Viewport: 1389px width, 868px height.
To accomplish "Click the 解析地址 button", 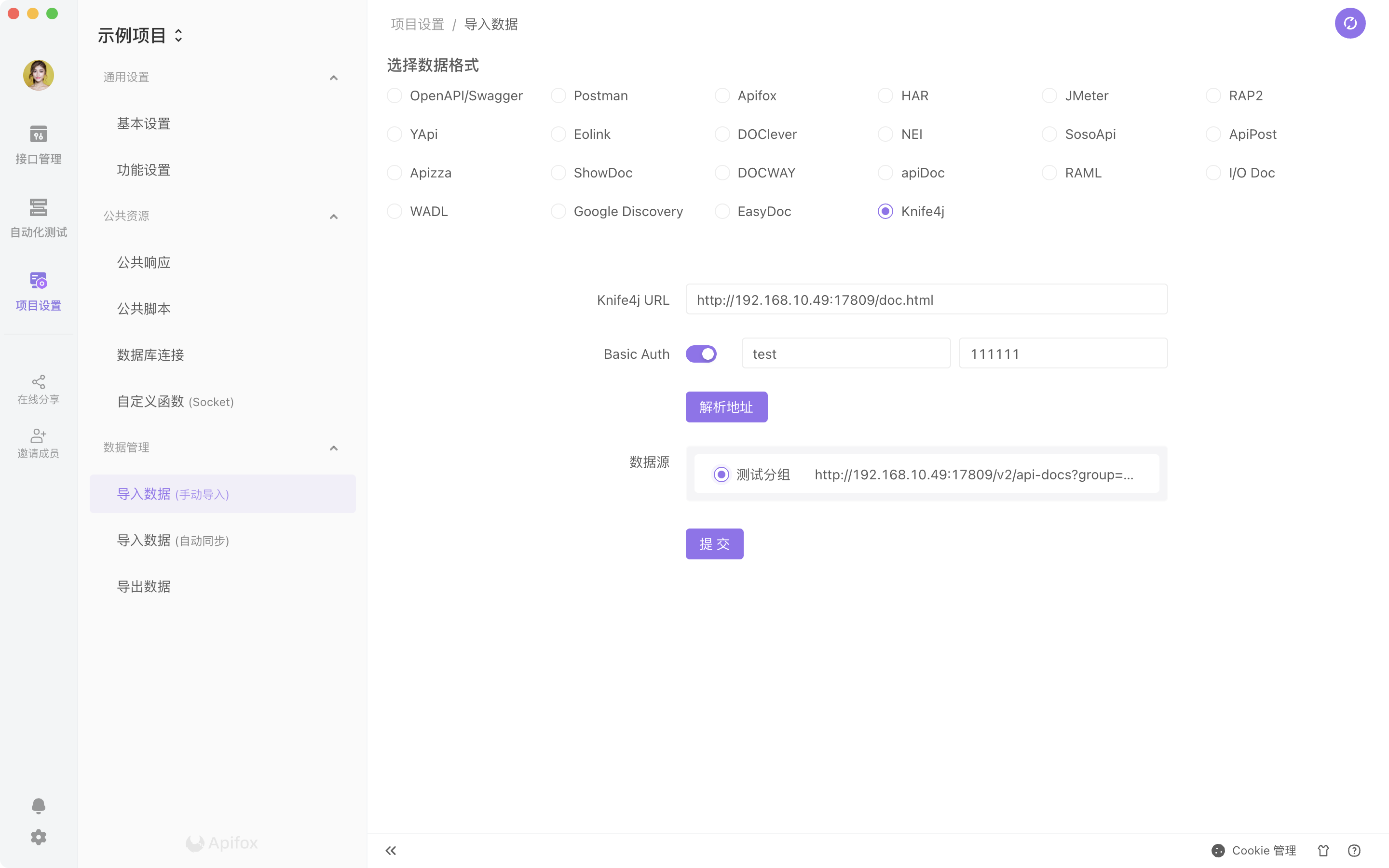I will [x=726, y=407].
